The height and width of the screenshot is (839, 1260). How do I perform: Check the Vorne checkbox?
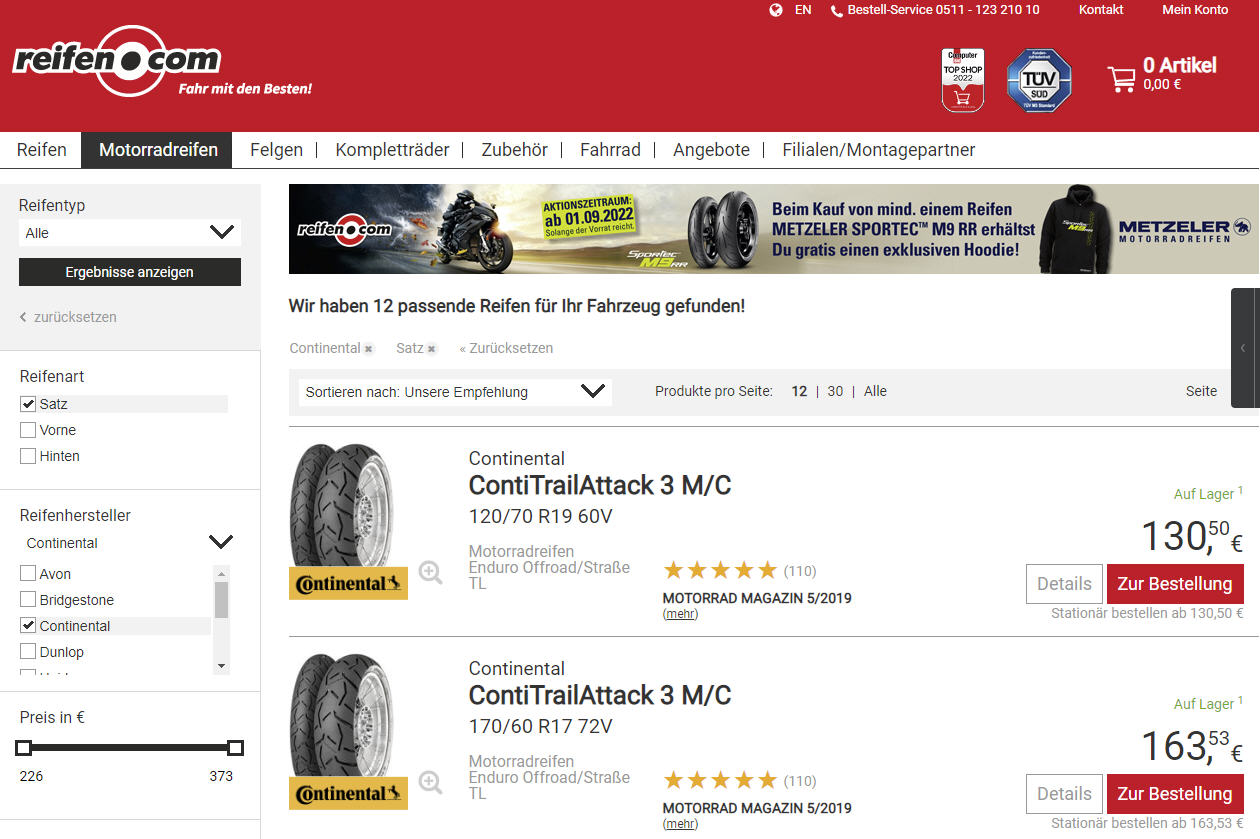28,430
